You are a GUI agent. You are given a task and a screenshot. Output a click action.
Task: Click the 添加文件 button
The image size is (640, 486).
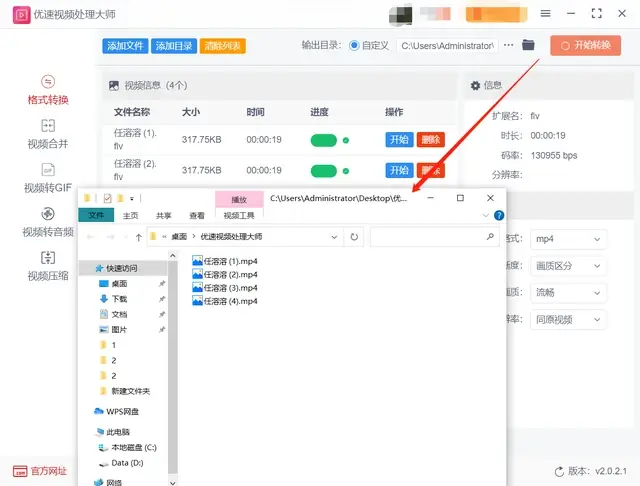(125, 46)
